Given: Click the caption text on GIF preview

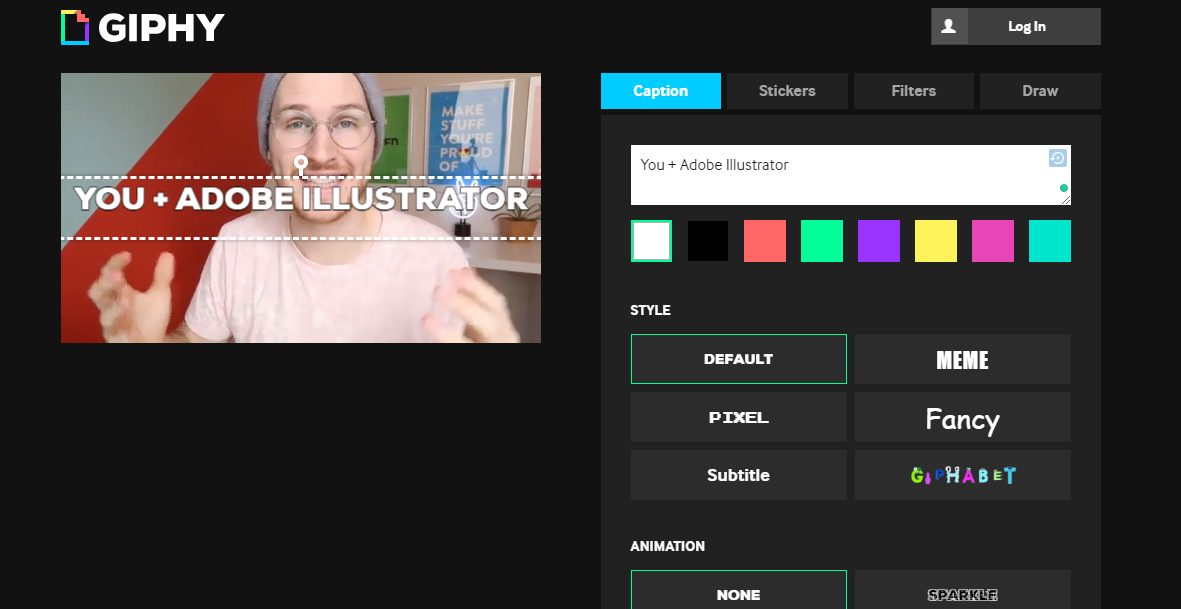Looking at the screenshot, I should [301, 199].
